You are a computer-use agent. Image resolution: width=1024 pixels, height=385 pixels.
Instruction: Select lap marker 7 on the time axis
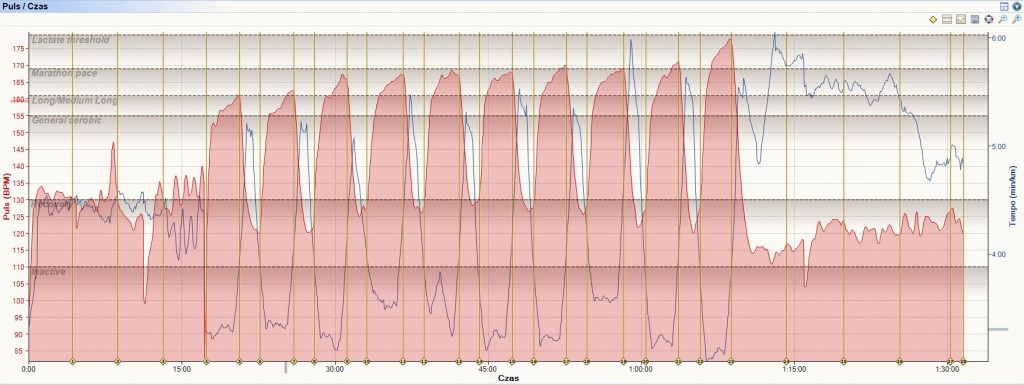click(293, 361)
